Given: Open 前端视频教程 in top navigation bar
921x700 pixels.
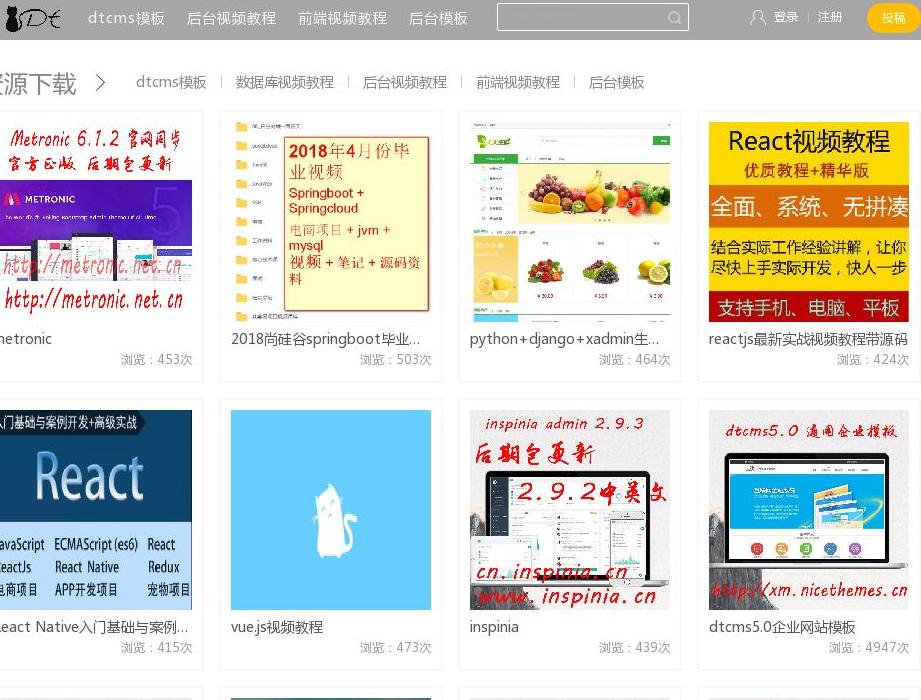Looking at the screenshot, I should [342, 18].
